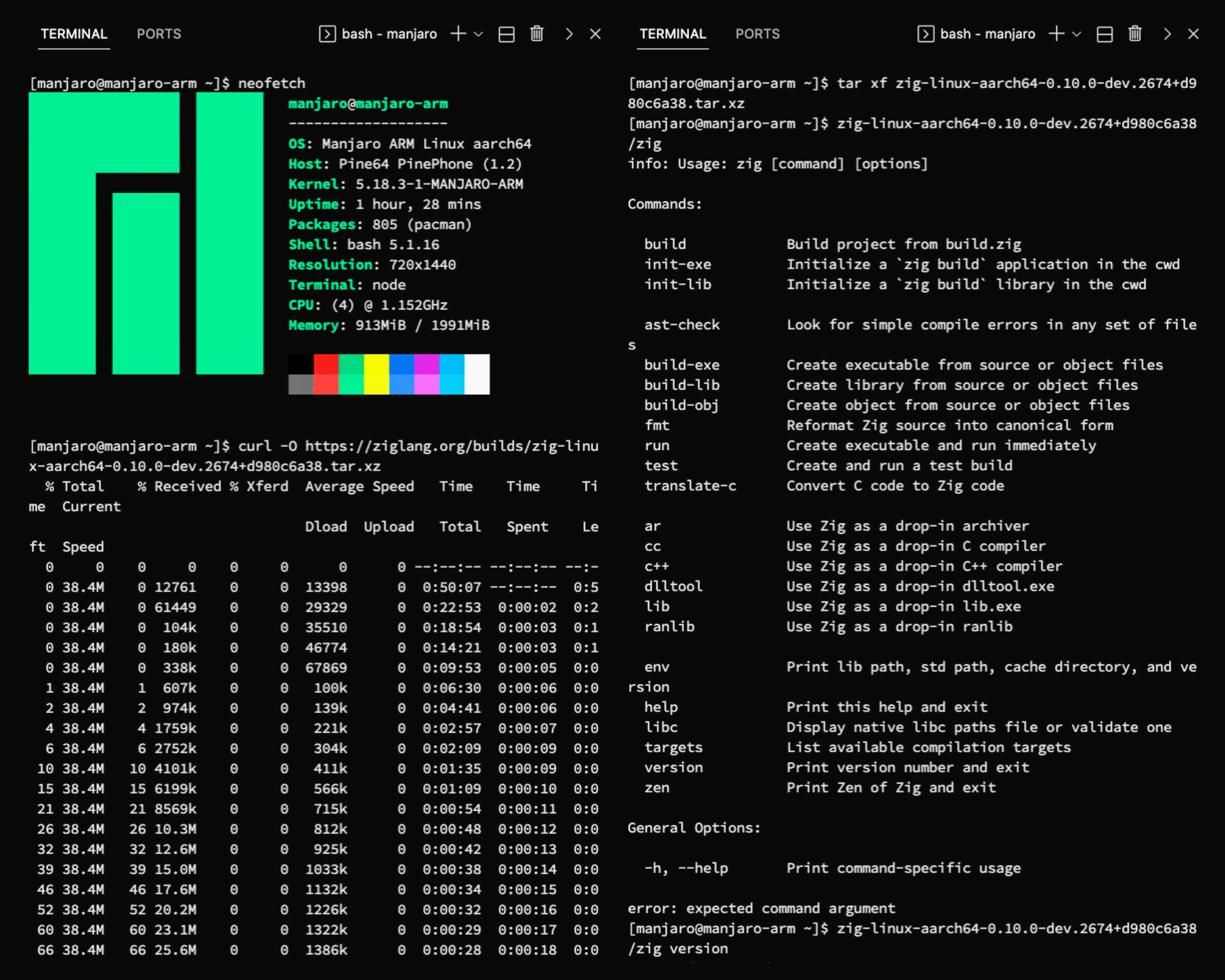This screenshot has height=980, width=1225.
Task: Select the left TERMINAL tab
Action: (74, 34)
